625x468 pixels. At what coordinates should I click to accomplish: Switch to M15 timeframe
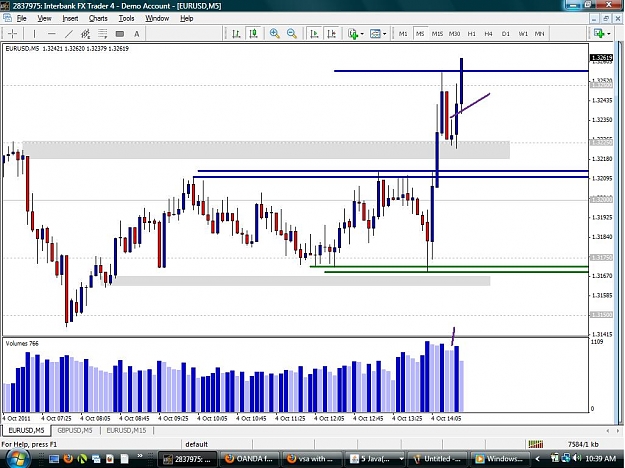point(437,34)
